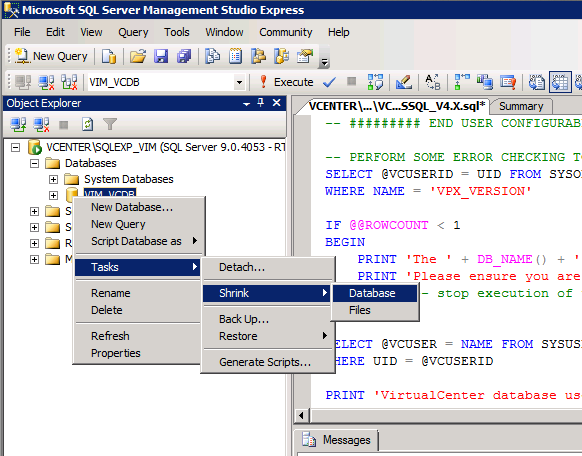Viewport: 582px width, 456px height.
Task: Click the Disconnect icon in Object Explorer
Action: tap(41, 125)
